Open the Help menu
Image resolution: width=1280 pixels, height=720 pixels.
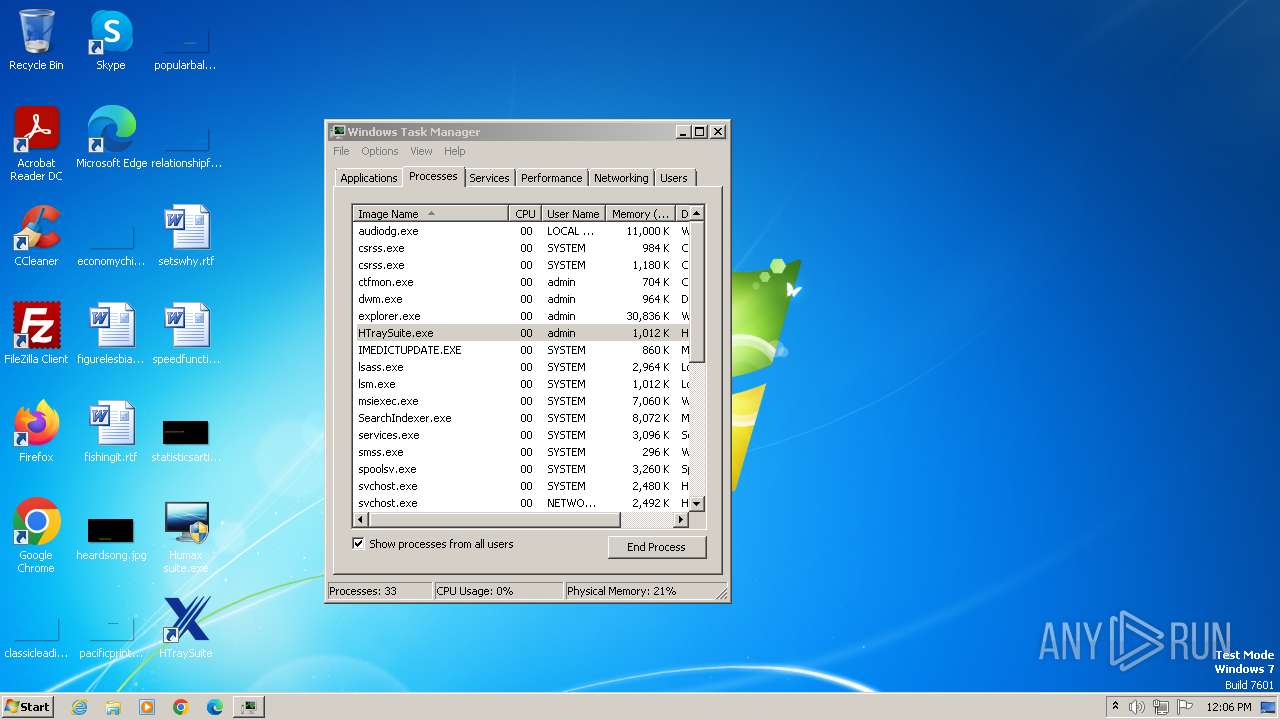454,151
